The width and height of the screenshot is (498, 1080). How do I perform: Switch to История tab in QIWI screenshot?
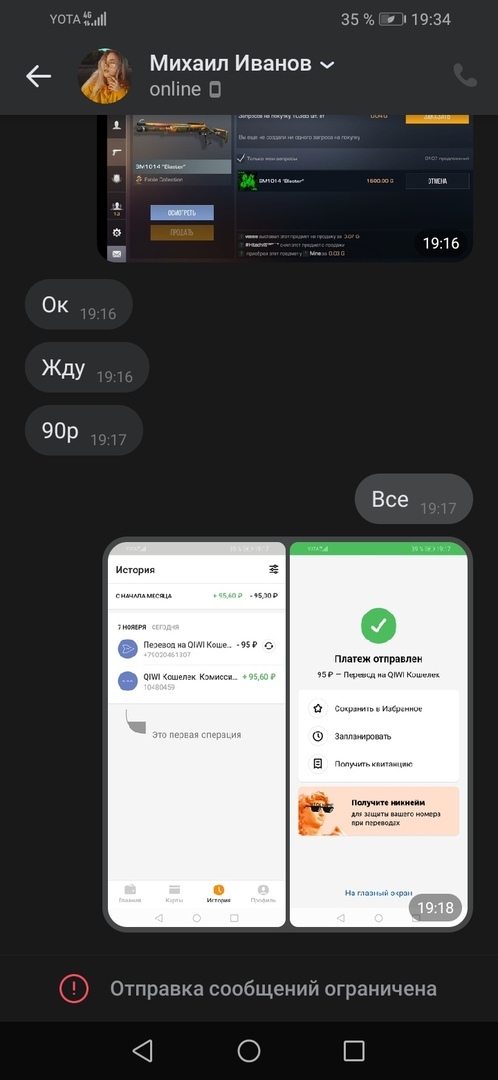click(x=219, y=893)
